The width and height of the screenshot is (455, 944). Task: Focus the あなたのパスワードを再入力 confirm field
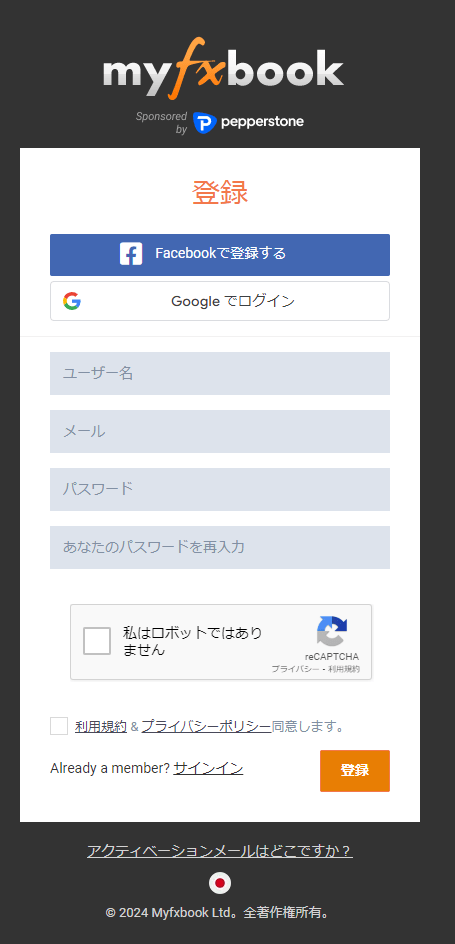pyautogui.click(x=220, y=547)
